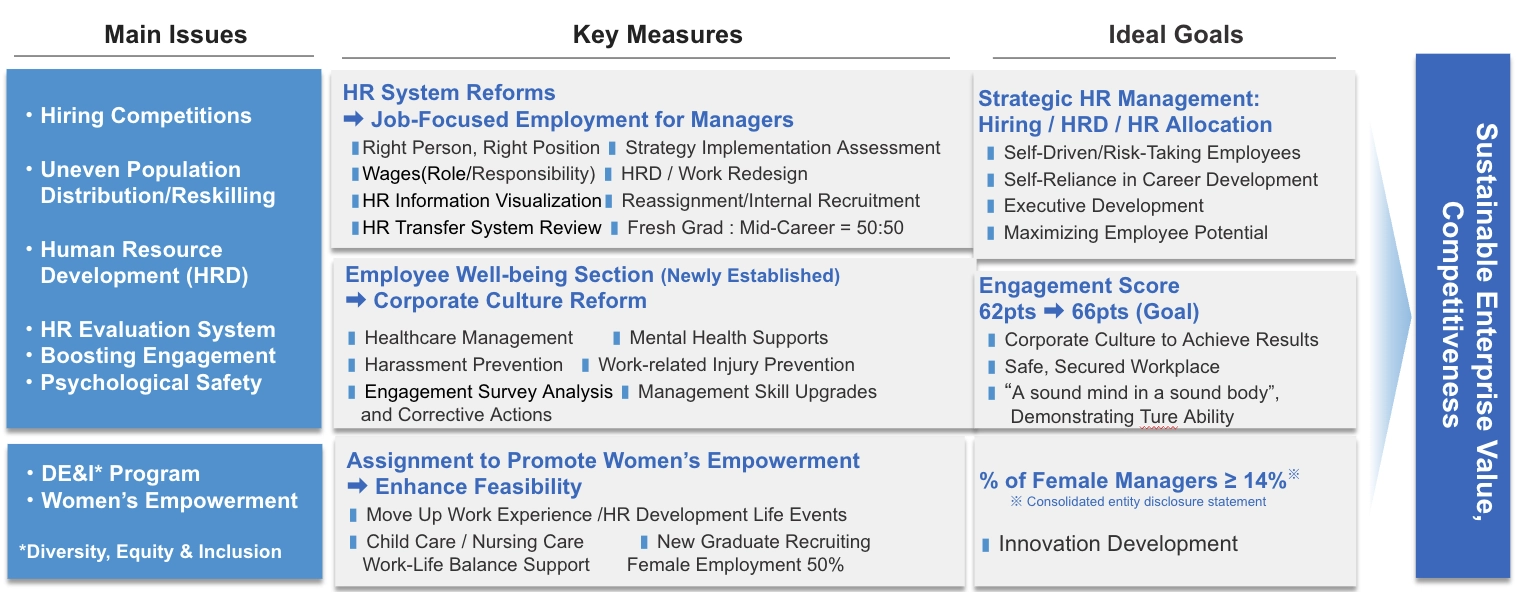The image size is (1517, 607).
Task: Click the asterisk mark after Female Managers 14%
Action: pyautogui.click(x=1293, y=475)
